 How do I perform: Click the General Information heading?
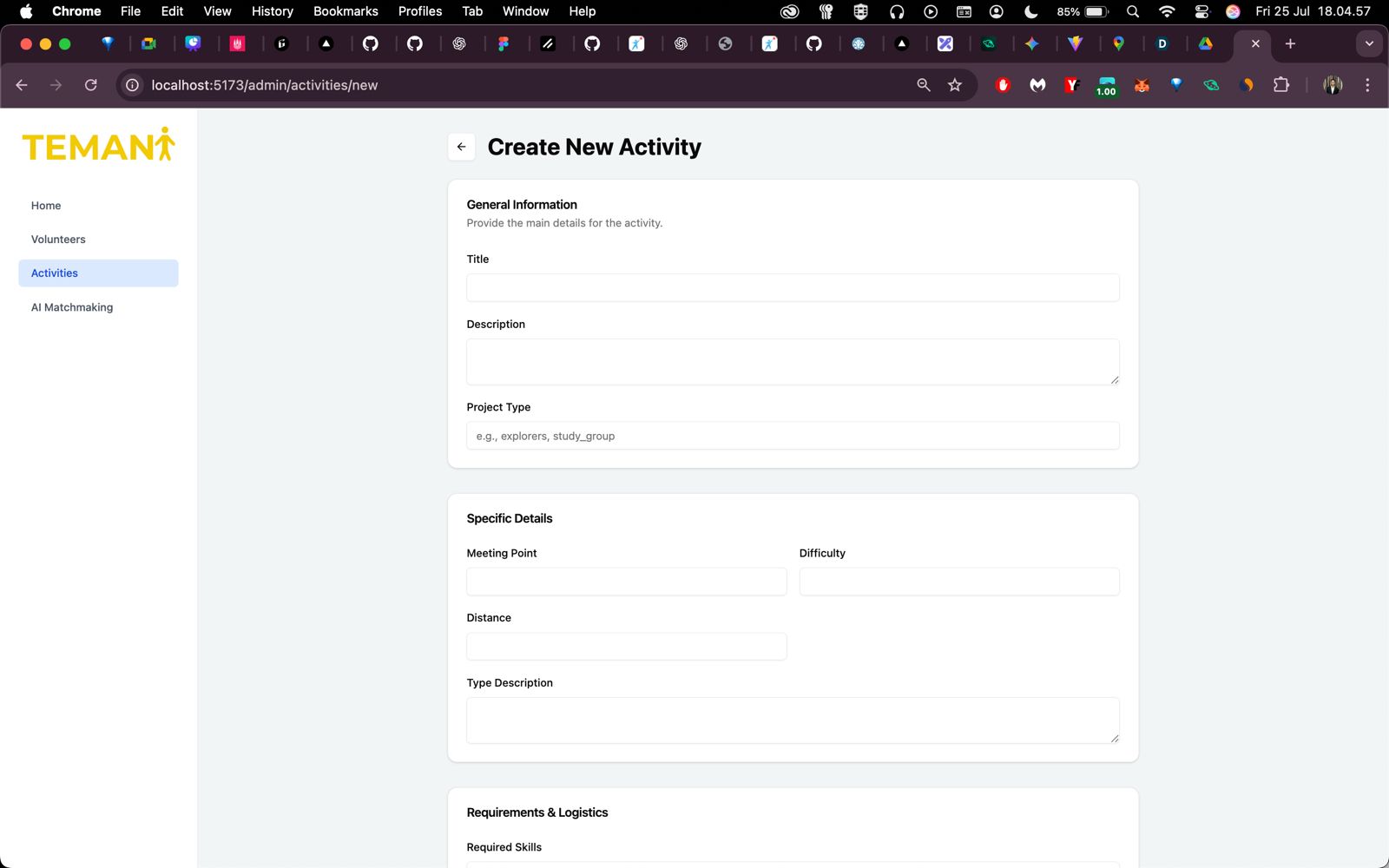click(x=522, y=205)
